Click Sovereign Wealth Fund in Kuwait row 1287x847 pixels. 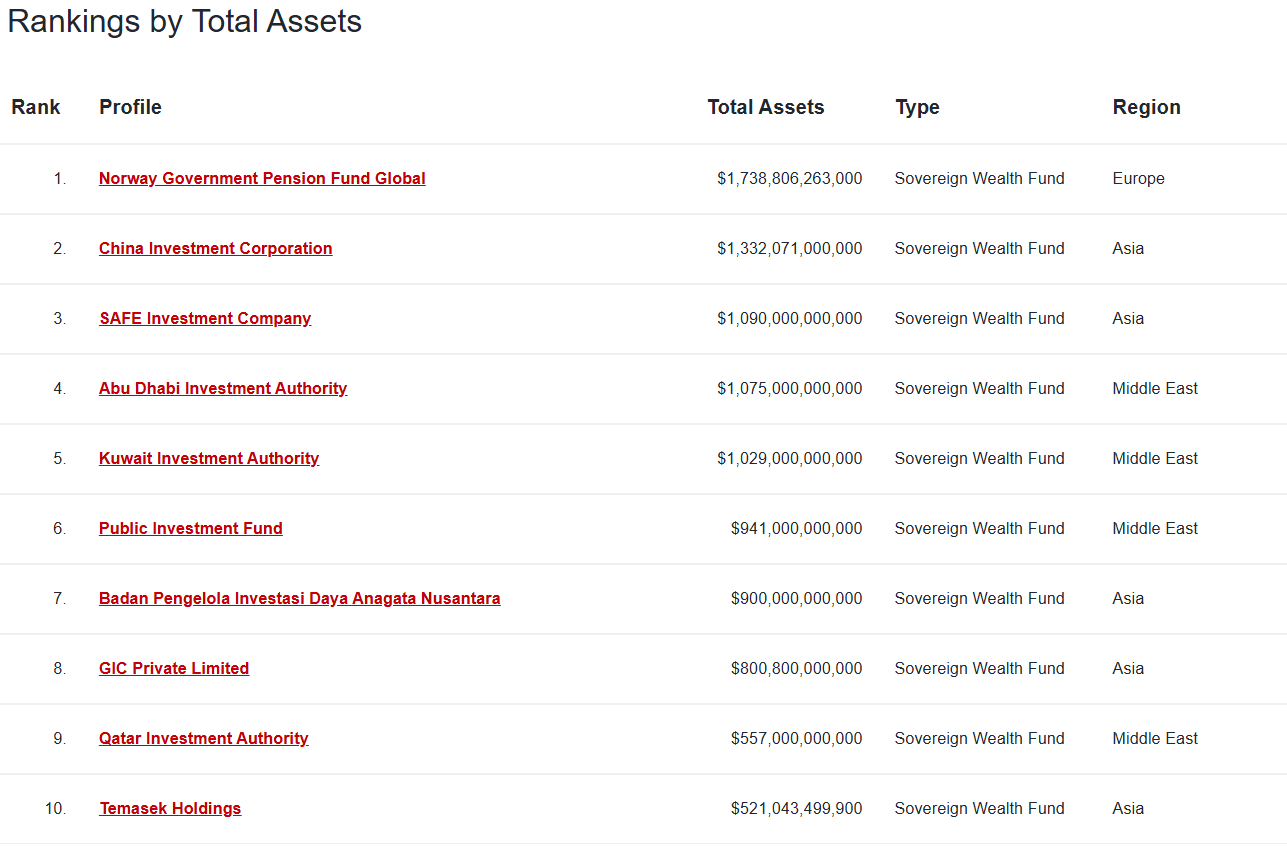(979, 458)
